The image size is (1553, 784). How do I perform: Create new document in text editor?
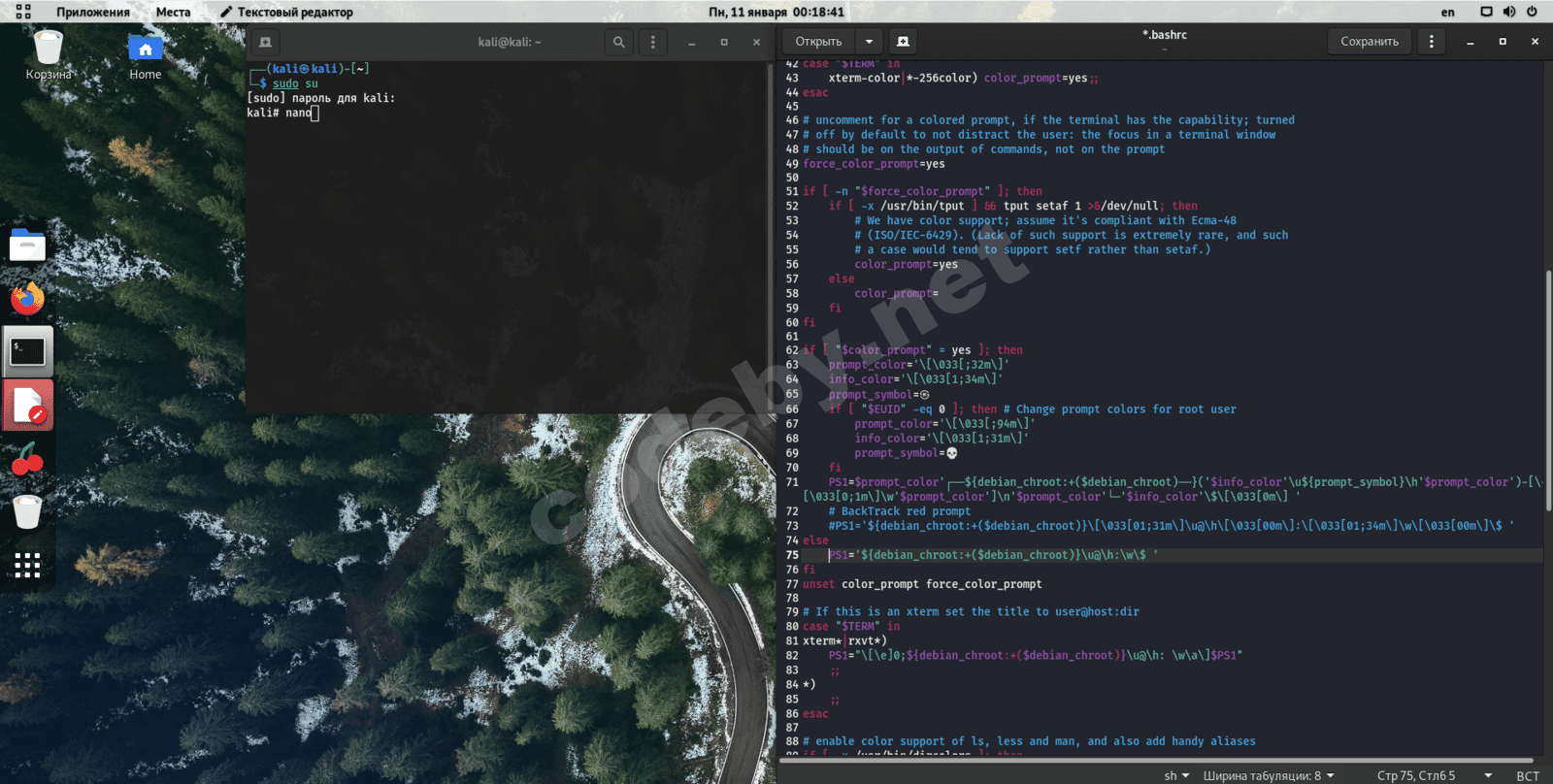pos(903,42)
